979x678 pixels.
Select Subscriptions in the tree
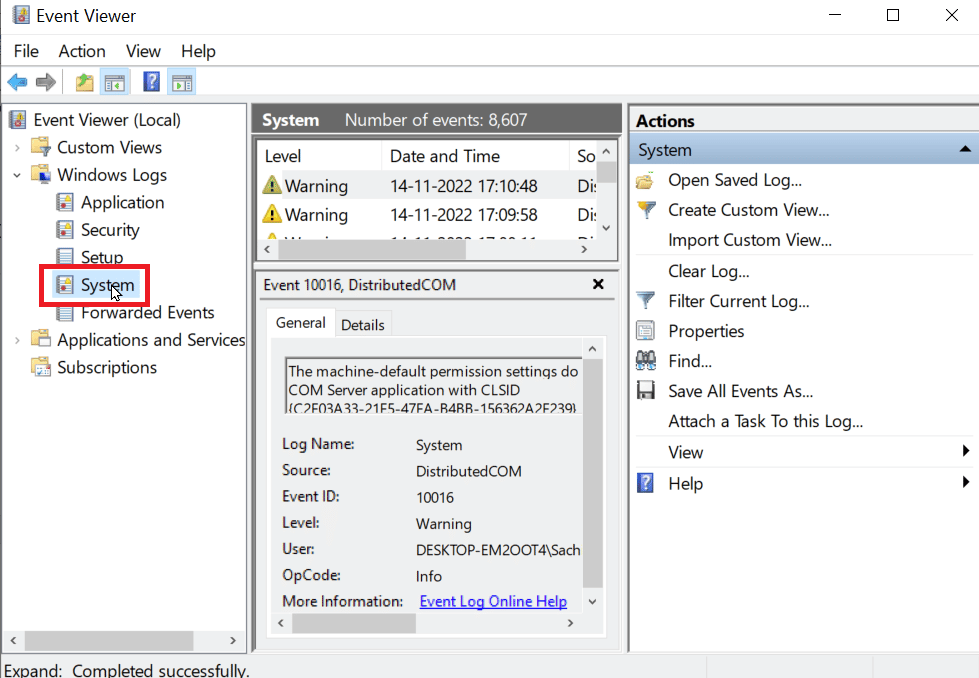[x=107, y=367]
